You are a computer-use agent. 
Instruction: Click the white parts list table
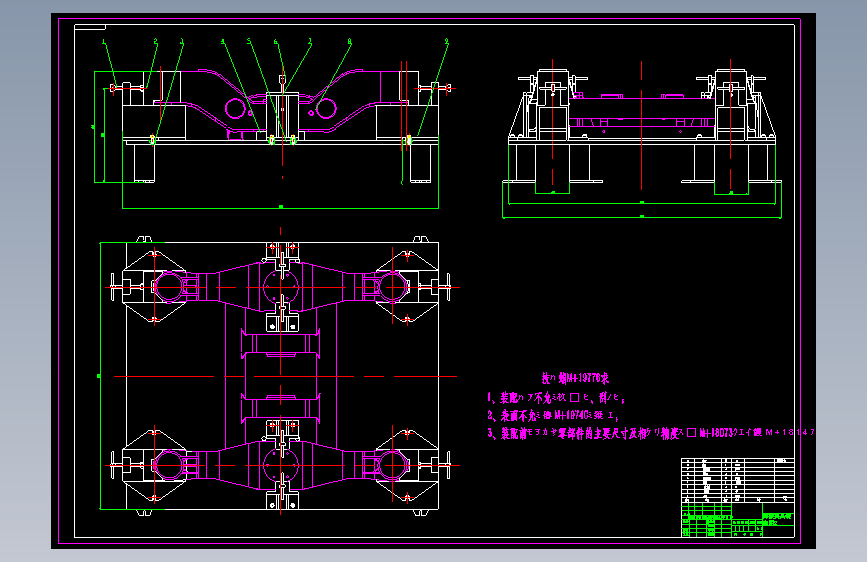[738, 480]
